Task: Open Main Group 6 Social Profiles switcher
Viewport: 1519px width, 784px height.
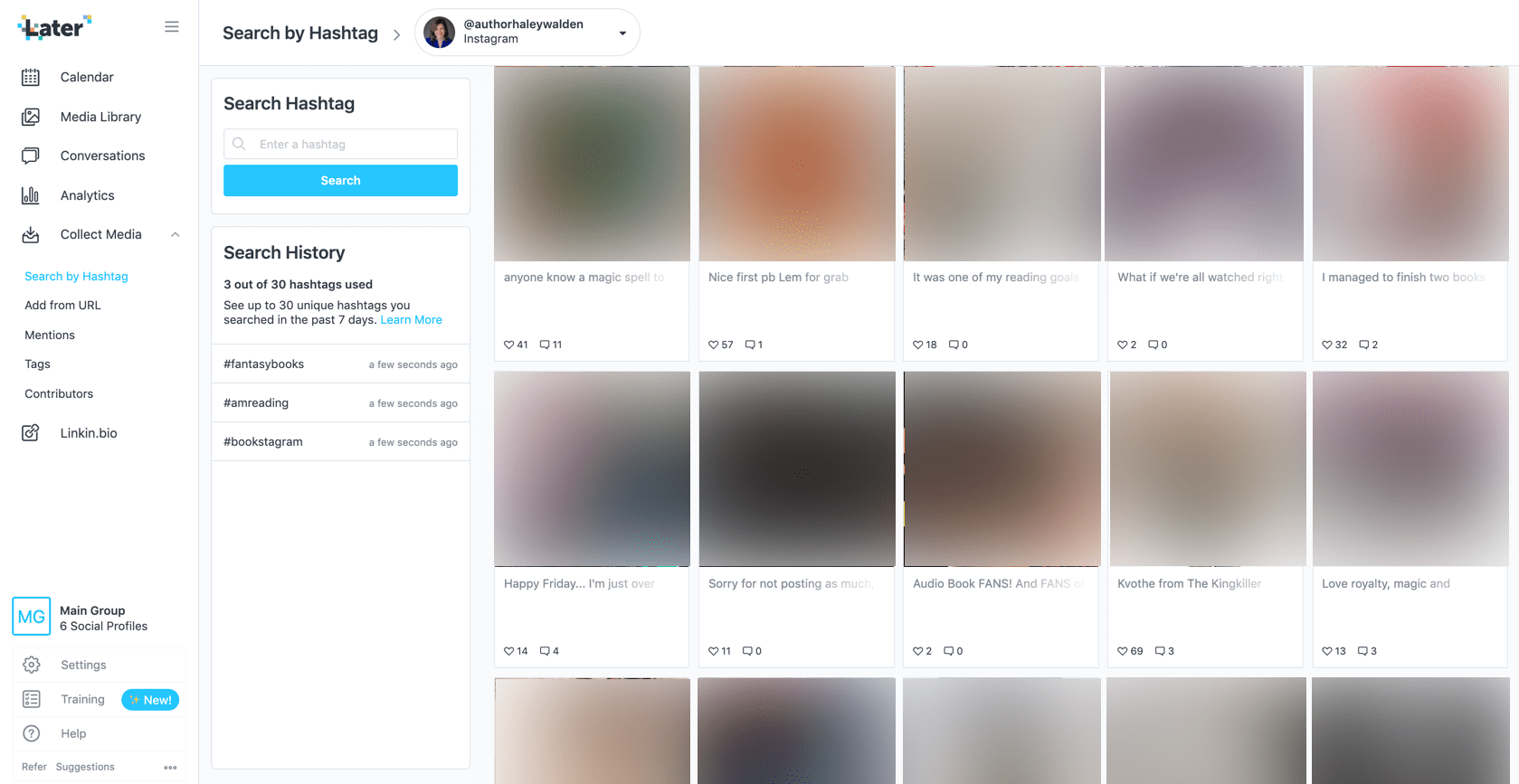Action: 100,618
